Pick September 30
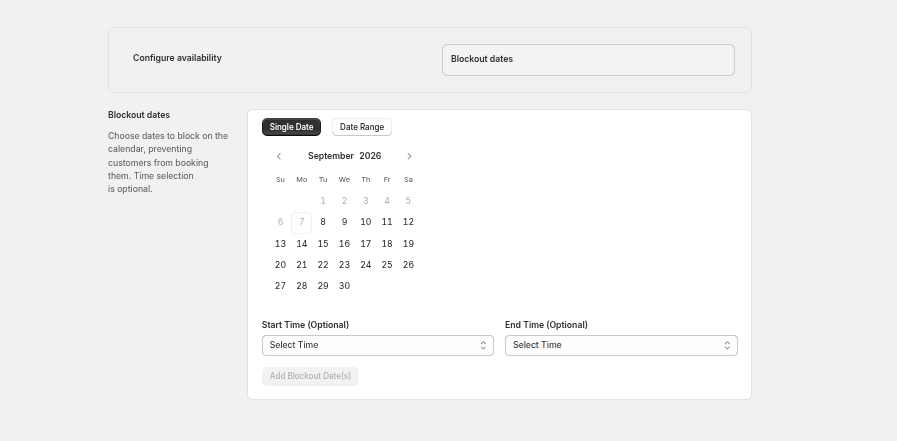The image size is (897, 441). pos(344,286)
